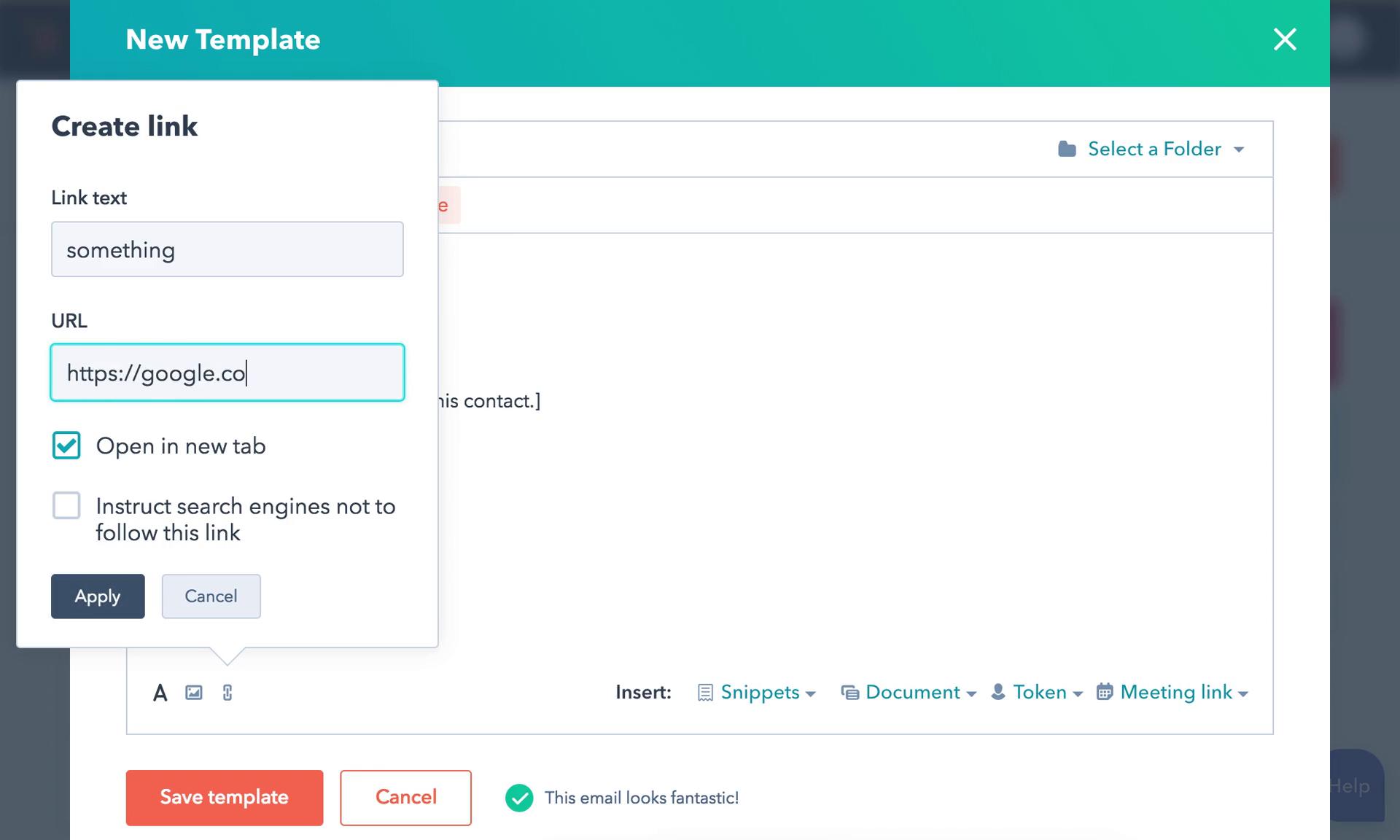Click into the URL field

[x=227, y=373]
